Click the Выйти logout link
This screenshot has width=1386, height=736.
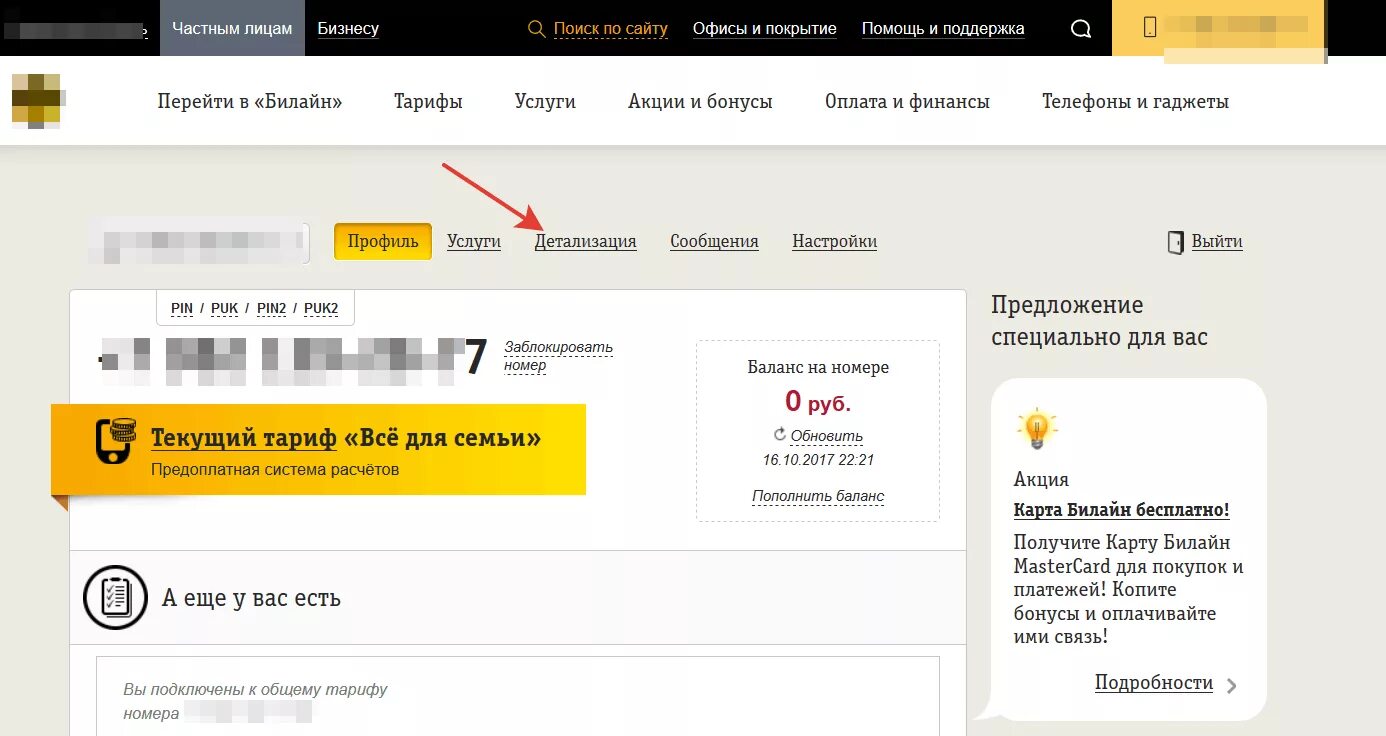(1217, 242)
